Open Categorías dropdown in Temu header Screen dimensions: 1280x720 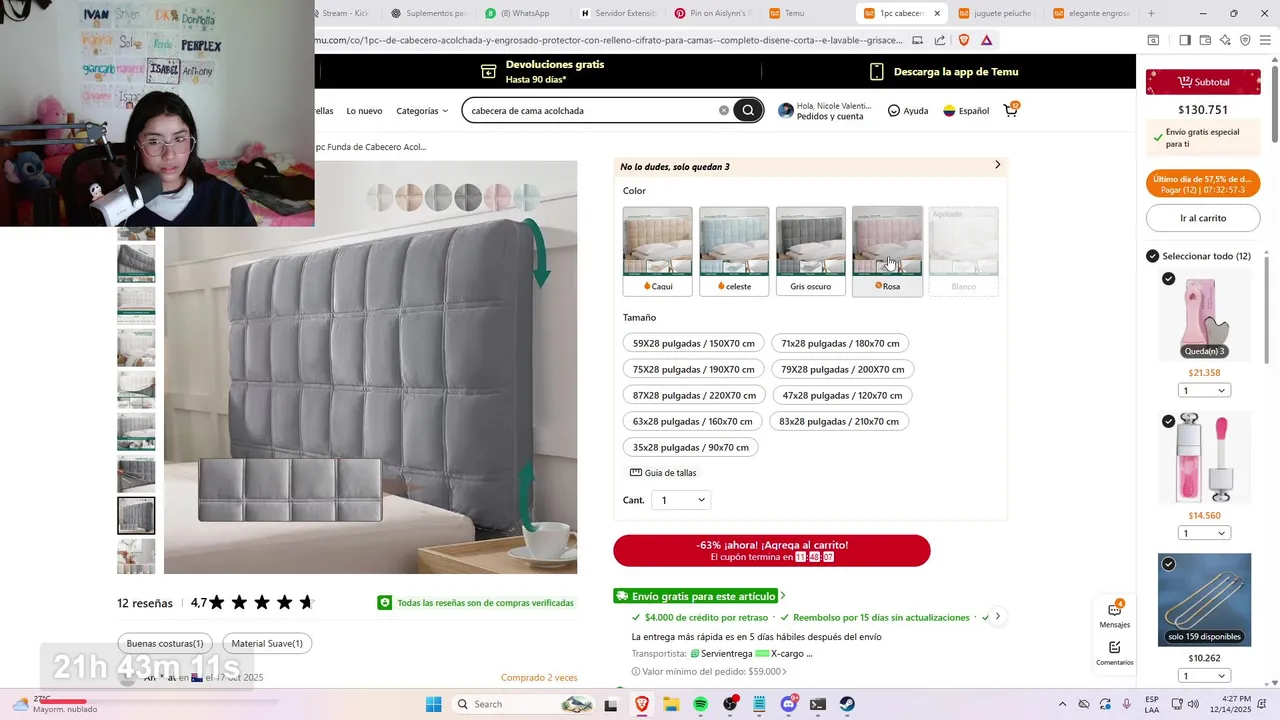[423, 111]
